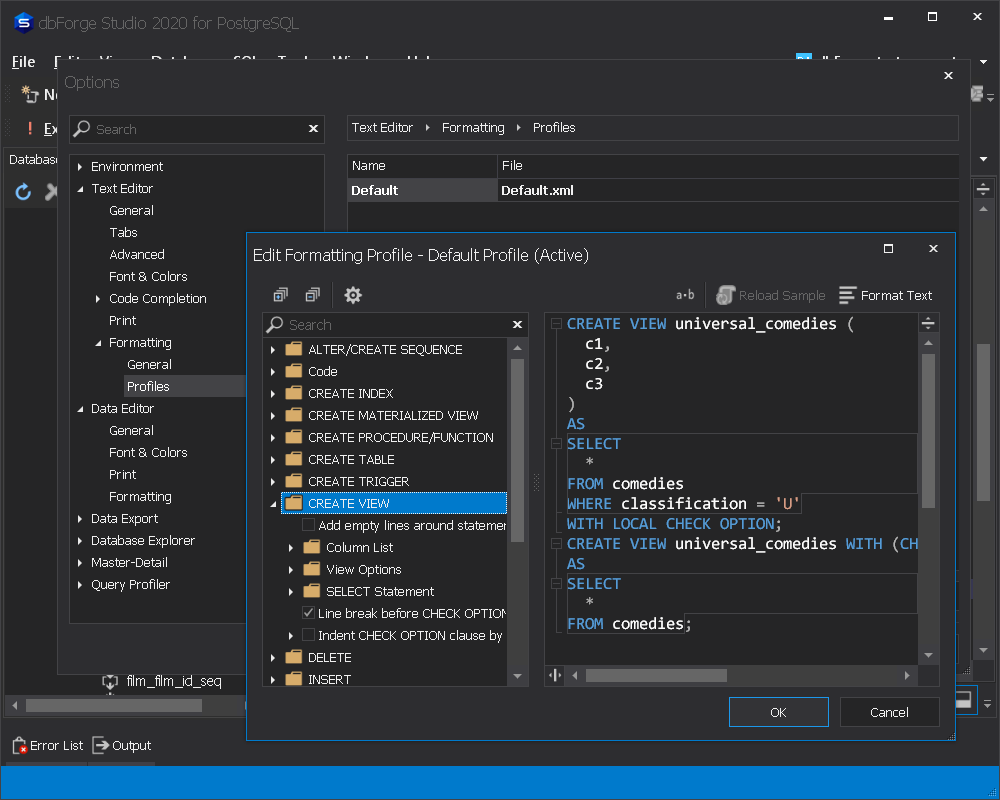This screenshot has height=800, width=1000.
Task: Click Formatting in breadcrumb path
Action: (473, 128)
